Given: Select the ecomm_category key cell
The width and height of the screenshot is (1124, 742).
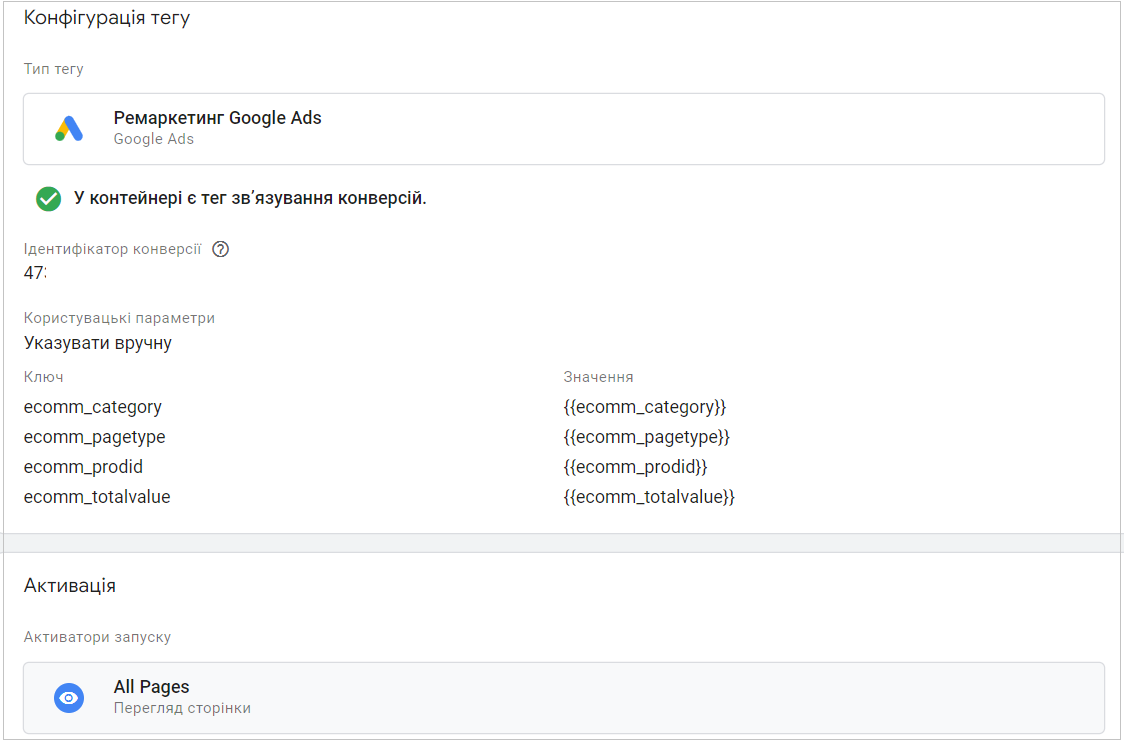Looking at the screenshot, I should [x=92, y=407].
